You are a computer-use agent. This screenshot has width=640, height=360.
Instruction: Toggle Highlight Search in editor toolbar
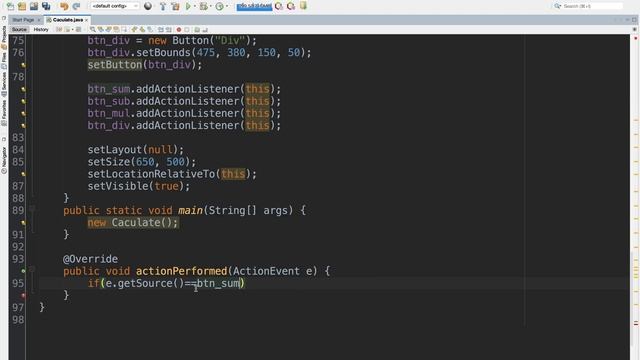tap(116, 29)
